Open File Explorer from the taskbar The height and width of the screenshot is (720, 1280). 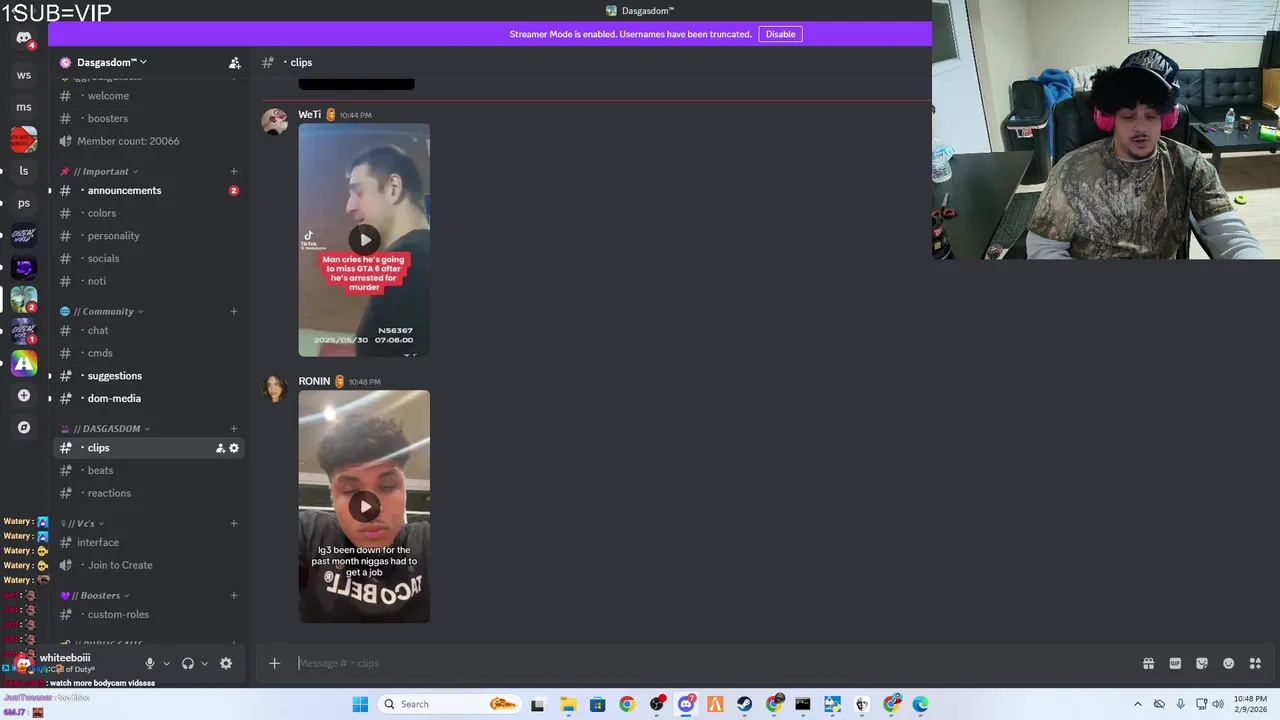click(x=568, y=704)
